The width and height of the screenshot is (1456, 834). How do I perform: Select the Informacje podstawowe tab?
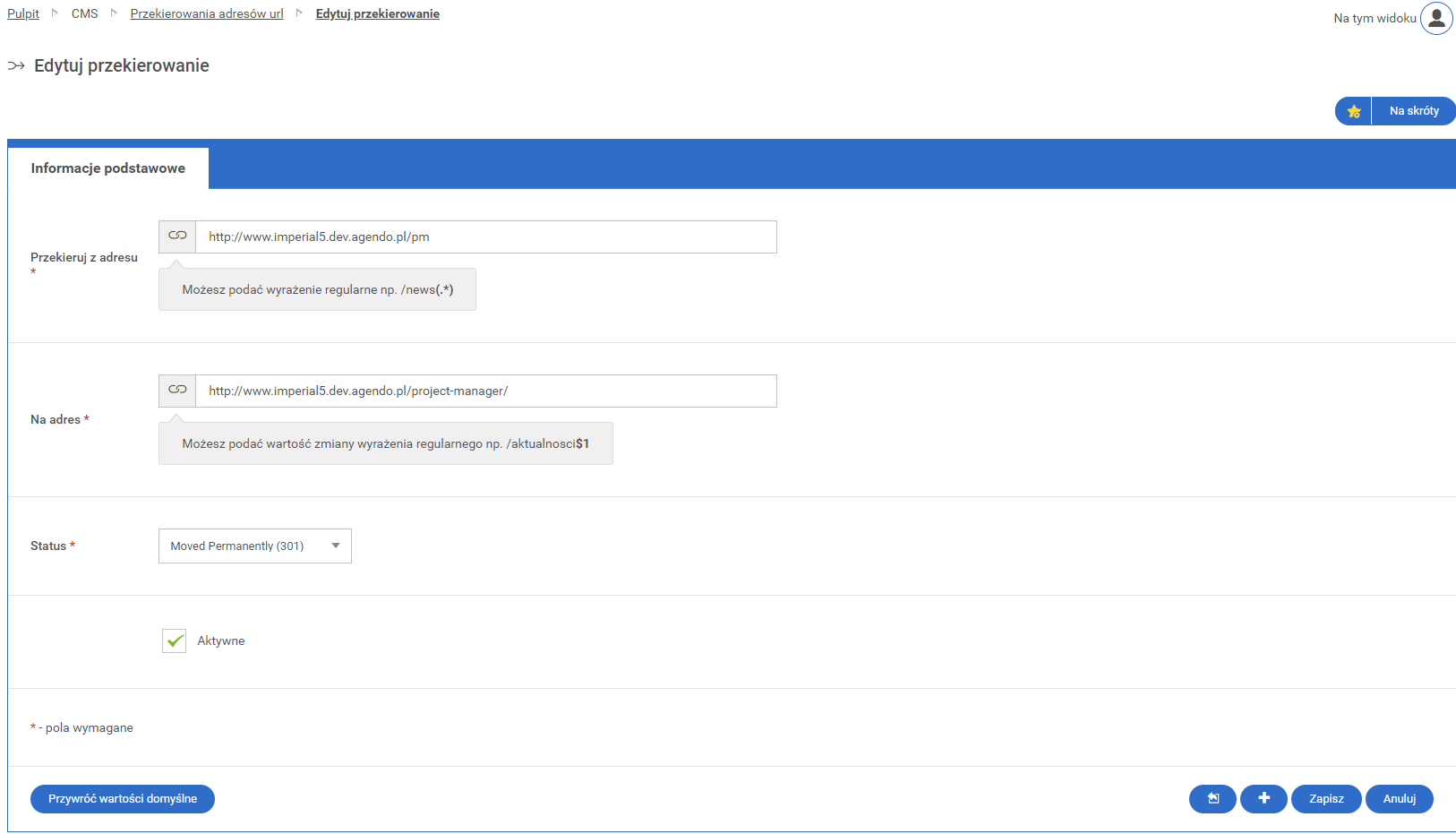pos(108,168)
